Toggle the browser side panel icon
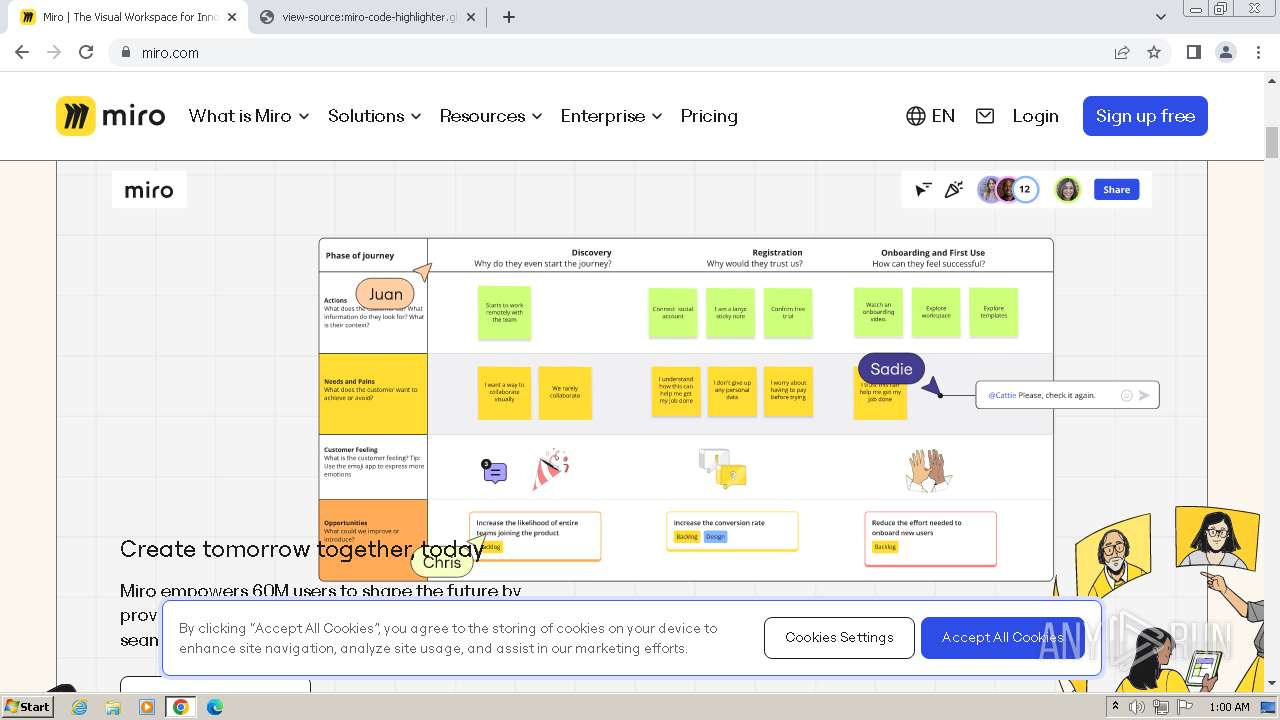Viewport: 1280px width, 720px height. [1193, 52]
